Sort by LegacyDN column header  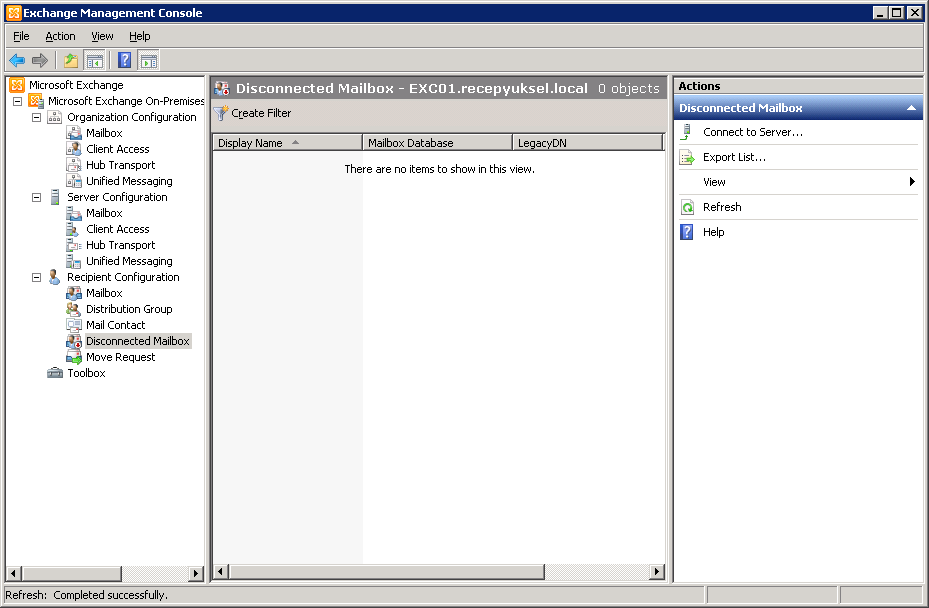pos(587,143)
